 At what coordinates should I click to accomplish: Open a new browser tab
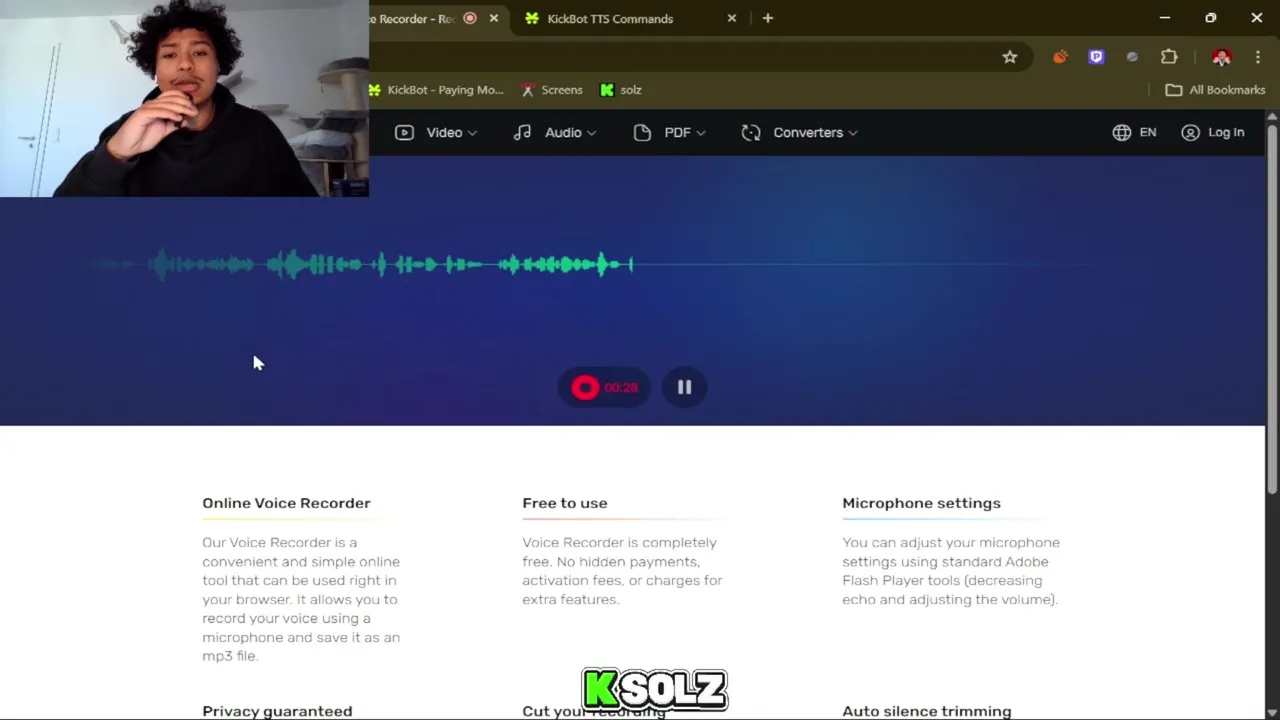point(768,18)
